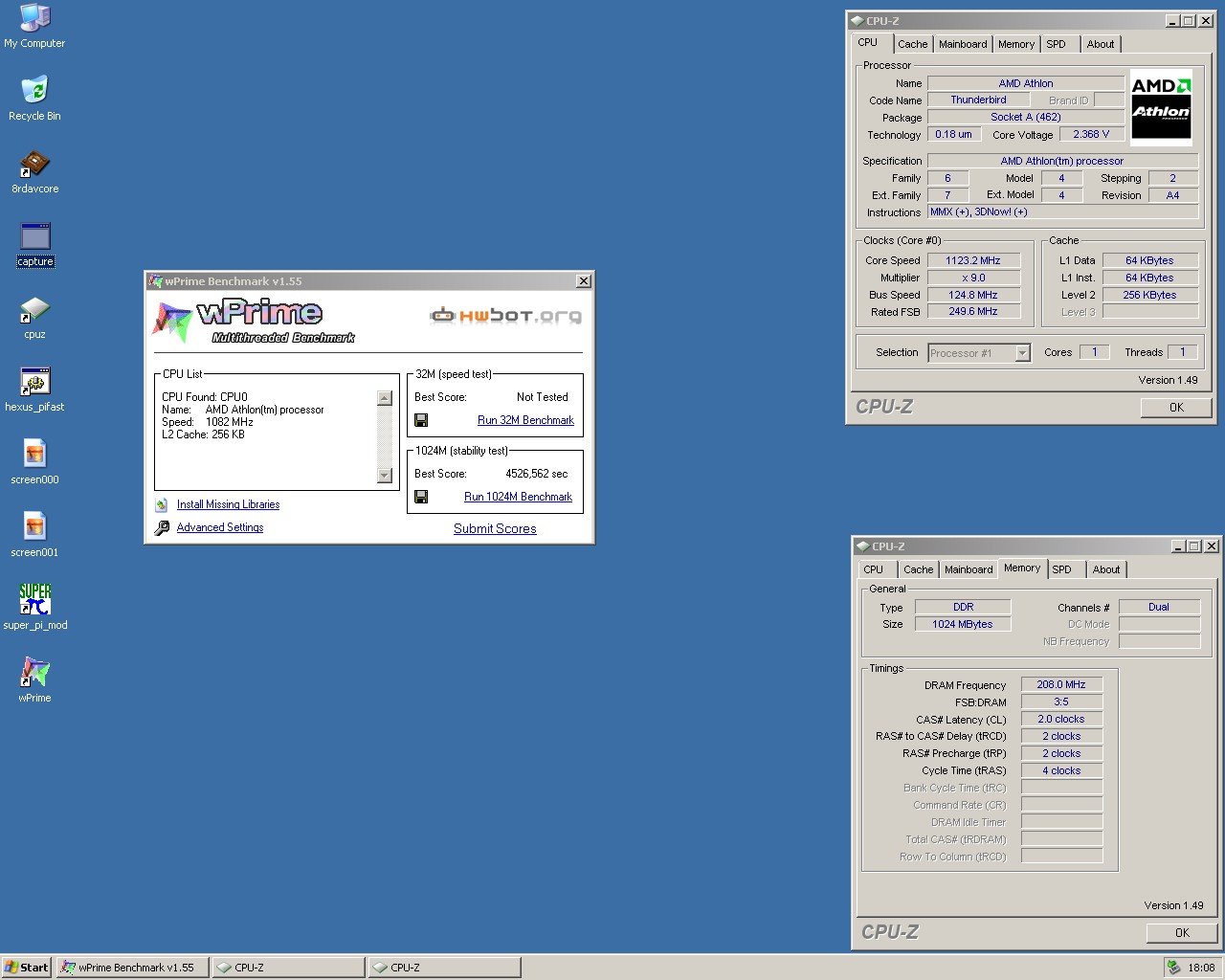Click DRAM Frequency value 208.0 MHz

pos(1061,684)
